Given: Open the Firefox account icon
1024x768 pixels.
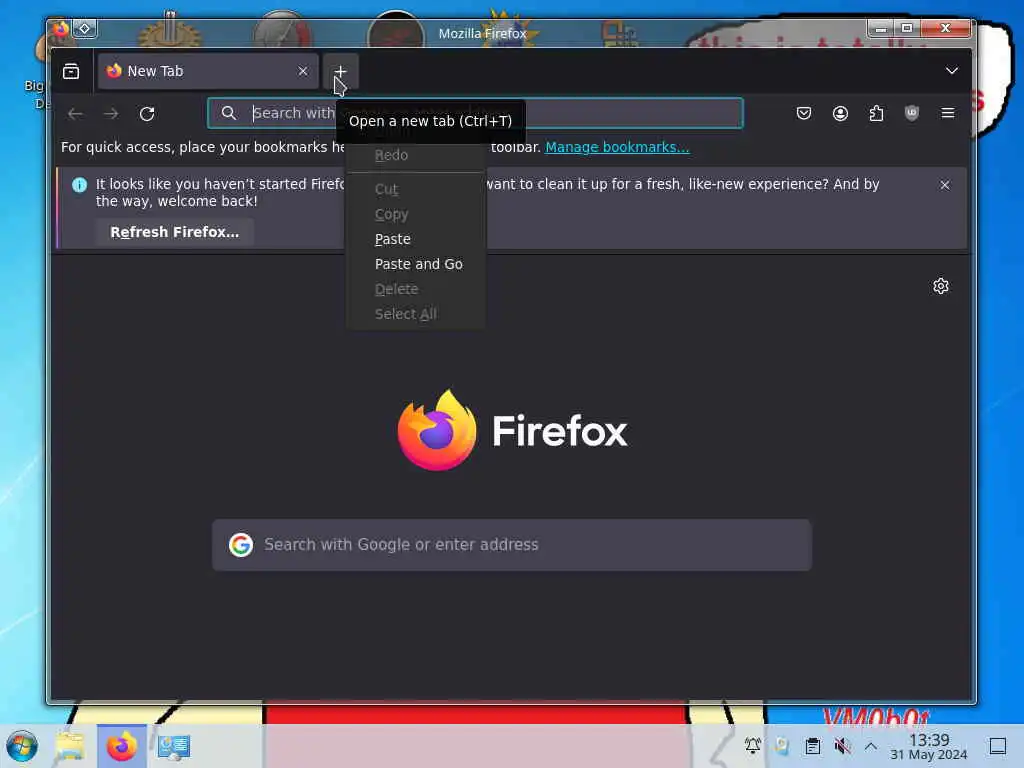Looking at the screenshot, I should tap(840, 113).
